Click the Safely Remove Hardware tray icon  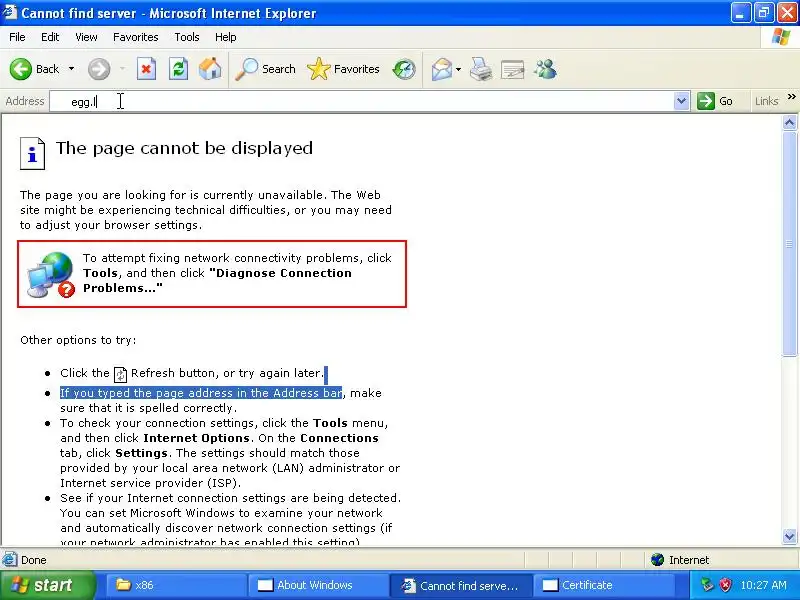point(707,585)
